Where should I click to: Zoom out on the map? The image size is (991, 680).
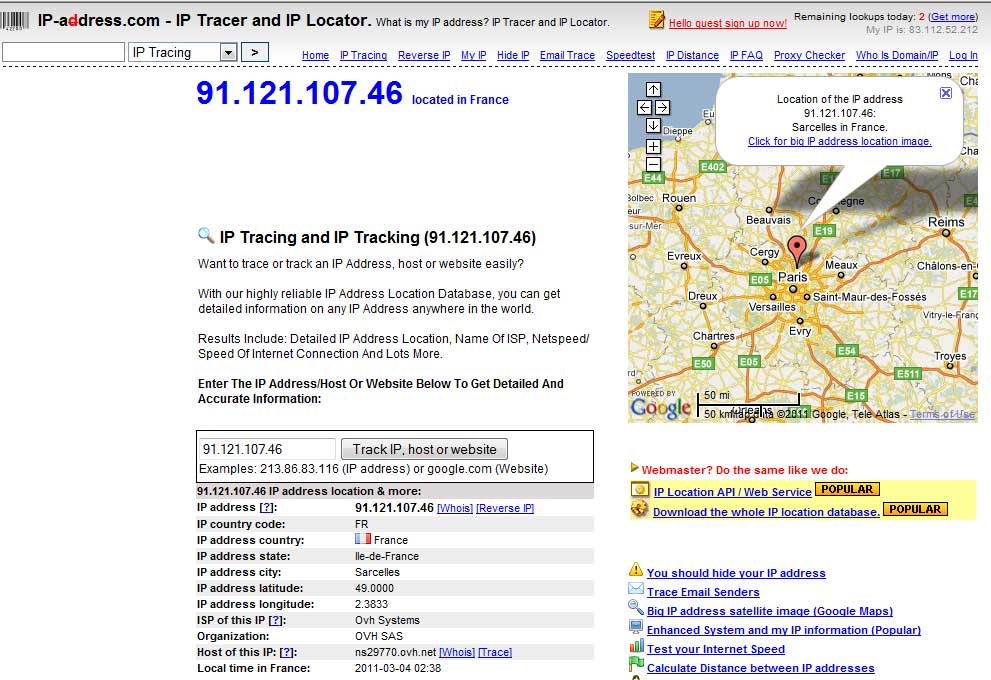coord(653,164)
